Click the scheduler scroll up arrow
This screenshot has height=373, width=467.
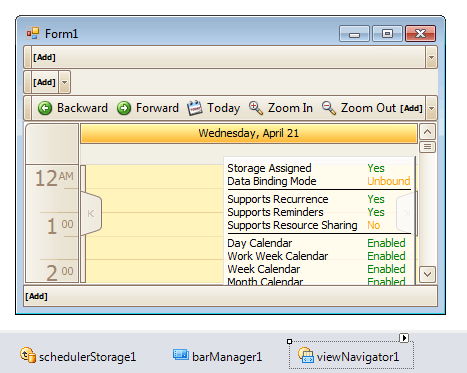(427, 132)
